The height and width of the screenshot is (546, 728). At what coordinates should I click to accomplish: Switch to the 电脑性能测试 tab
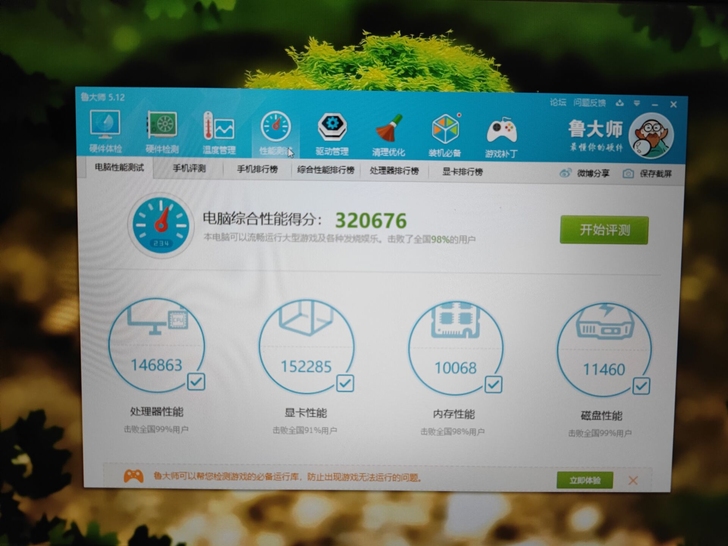pyautogui.click(x=119, y=167)
